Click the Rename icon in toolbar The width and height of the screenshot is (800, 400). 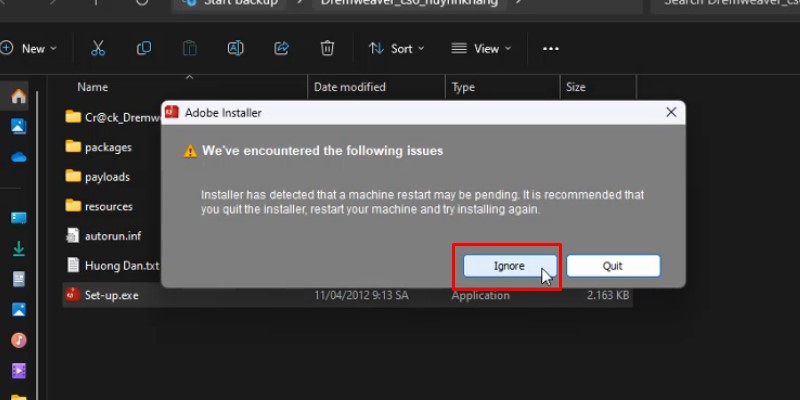coord(236,48)
